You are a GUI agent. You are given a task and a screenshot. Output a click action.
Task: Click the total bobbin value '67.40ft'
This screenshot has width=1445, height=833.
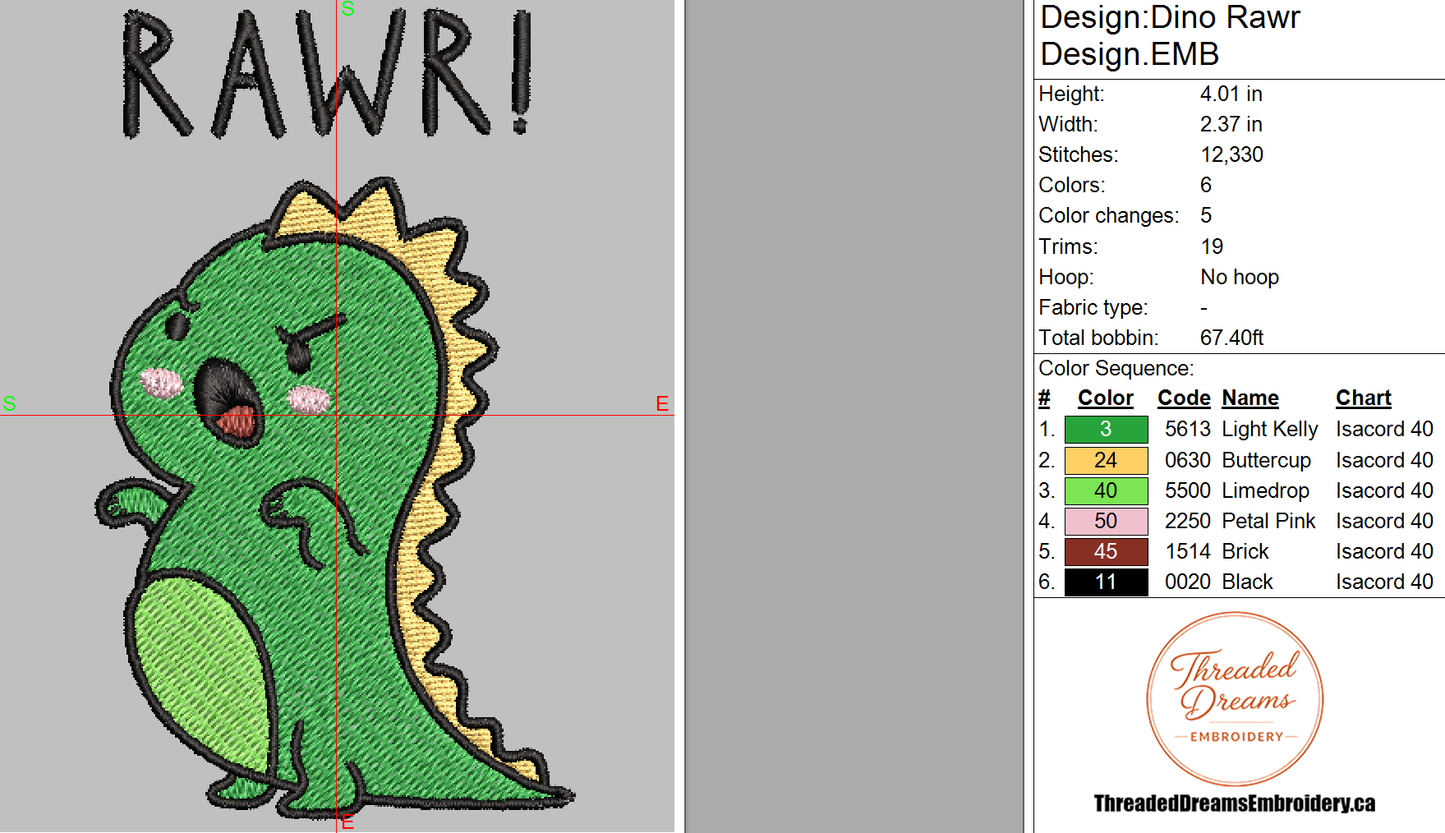pos(1232,338)
